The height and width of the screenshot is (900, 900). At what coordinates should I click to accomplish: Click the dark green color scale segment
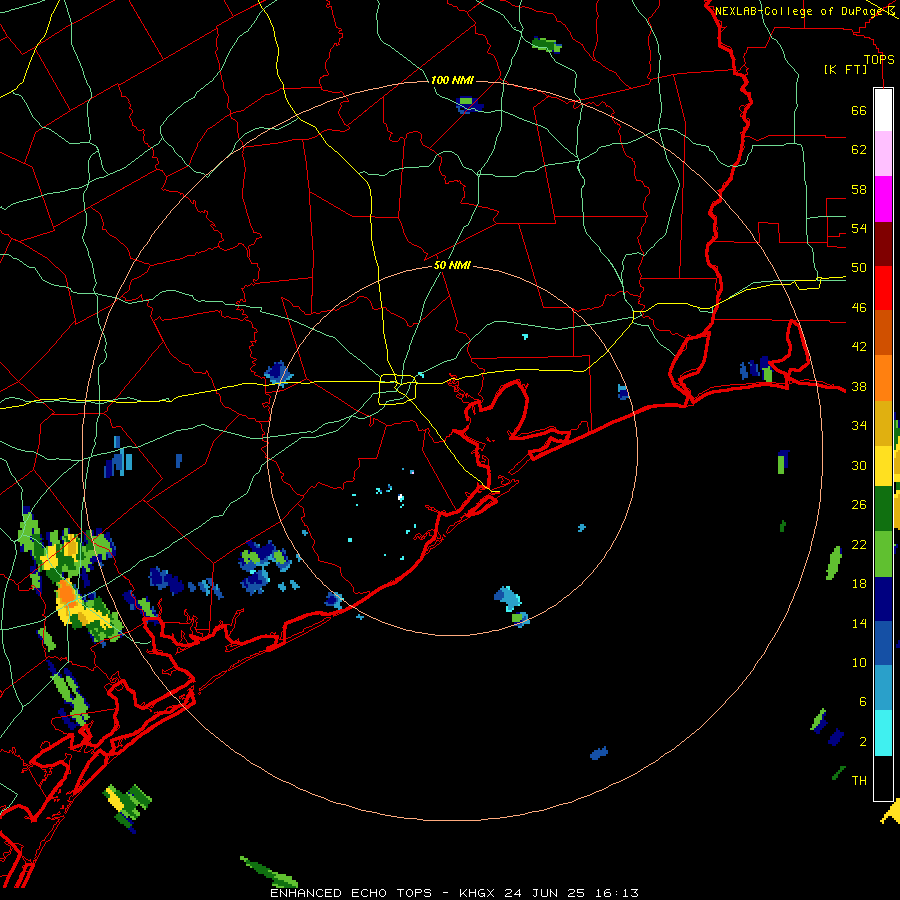[883, 509]
